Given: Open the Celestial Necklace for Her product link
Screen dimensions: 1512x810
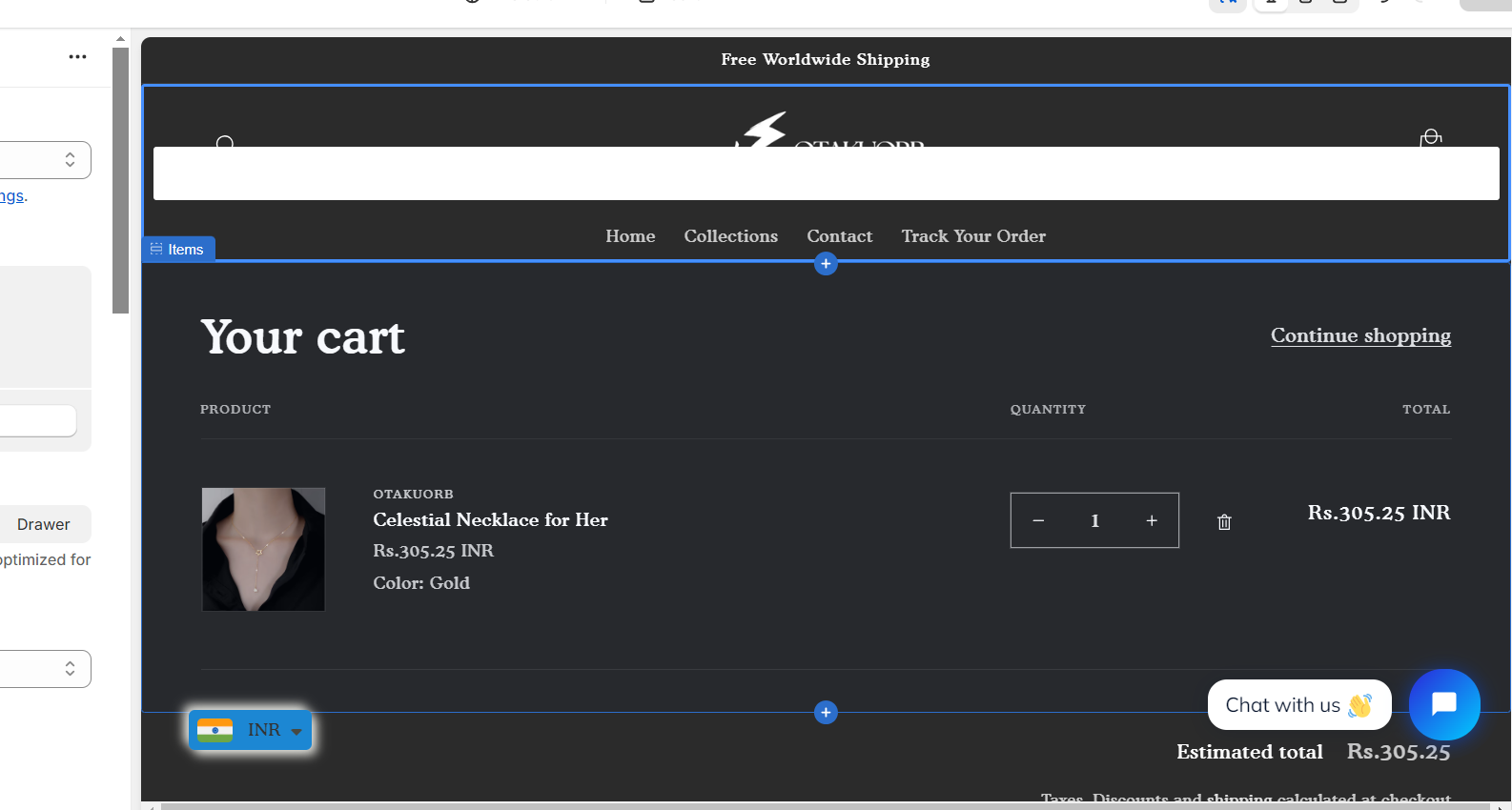Looking at the screenshot, I should (490, 519).
